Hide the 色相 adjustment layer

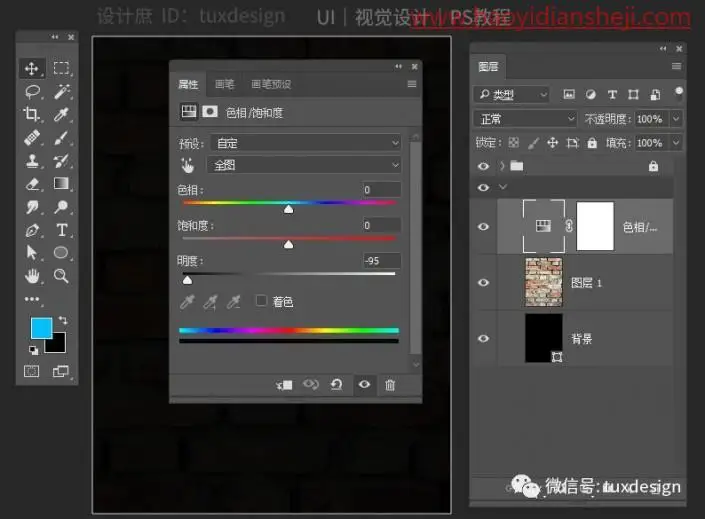(483, 227)
